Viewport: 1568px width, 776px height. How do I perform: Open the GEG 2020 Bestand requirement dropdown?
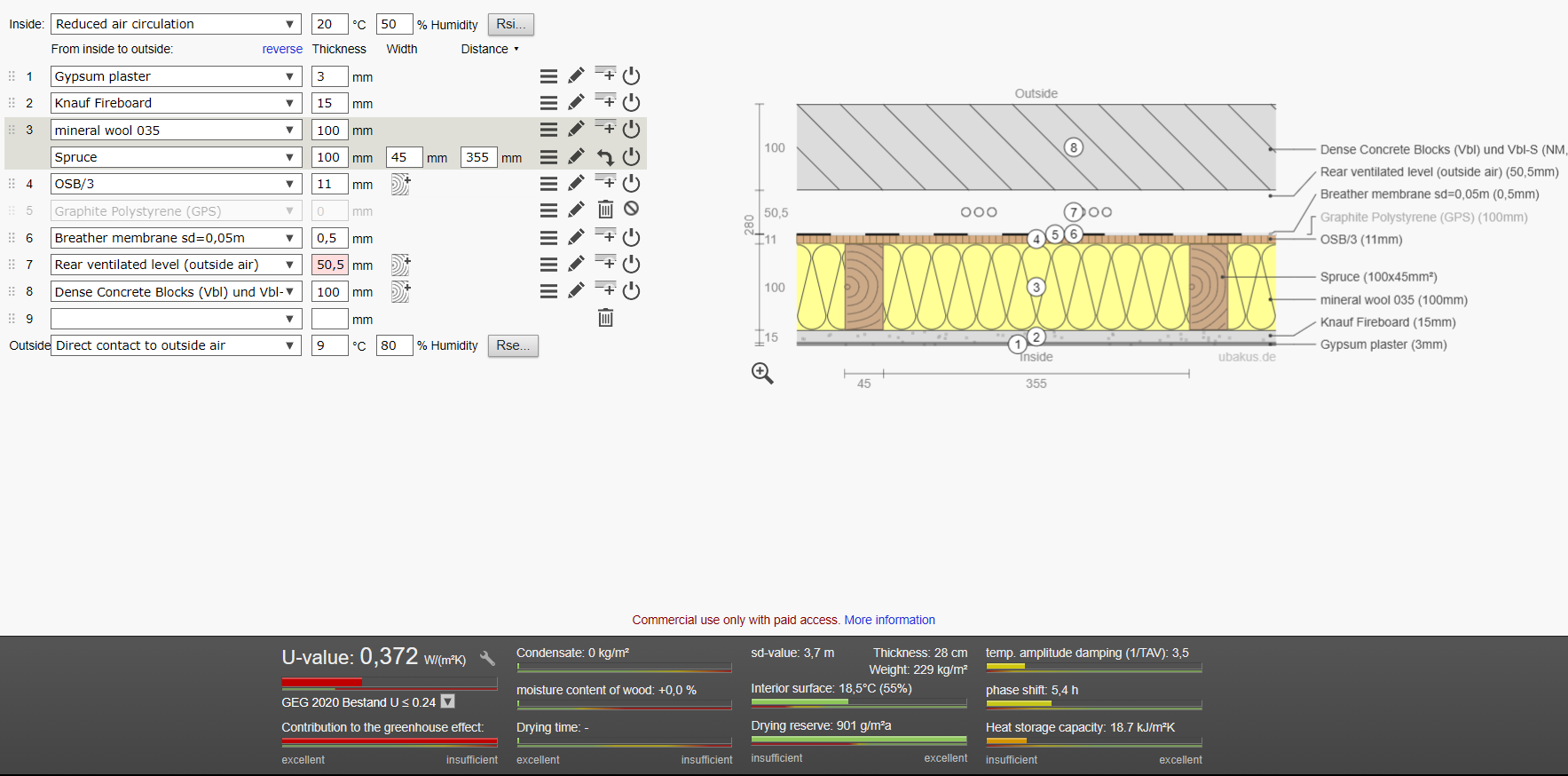click(x=448, y=701)
